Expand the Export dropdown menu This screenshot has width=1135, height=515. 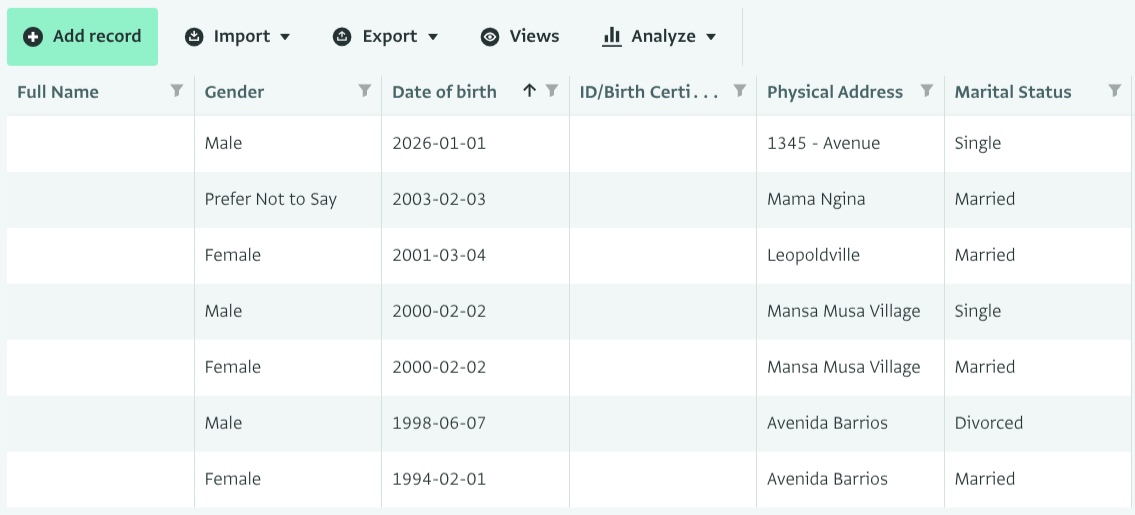click(433, 37)
